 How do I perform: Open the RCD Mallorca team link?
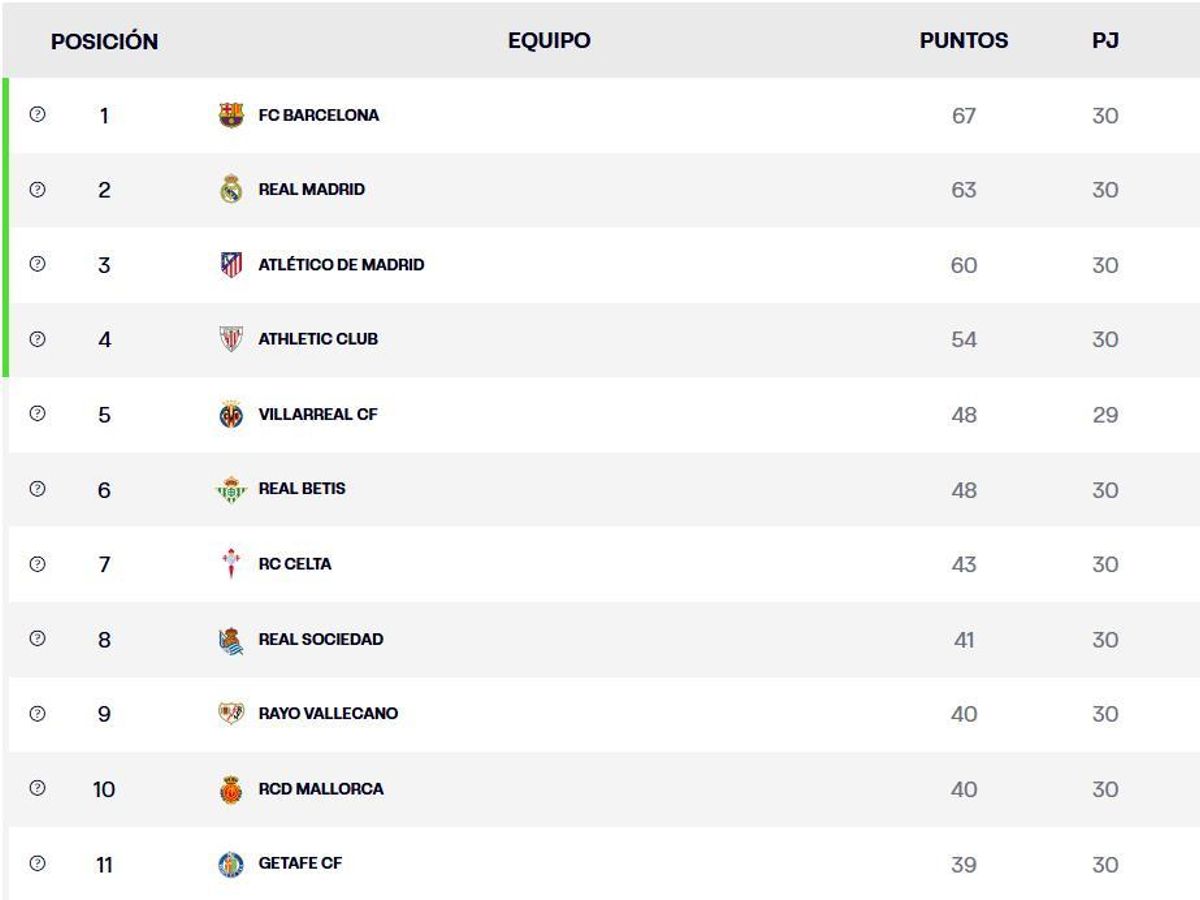(320, 789)
